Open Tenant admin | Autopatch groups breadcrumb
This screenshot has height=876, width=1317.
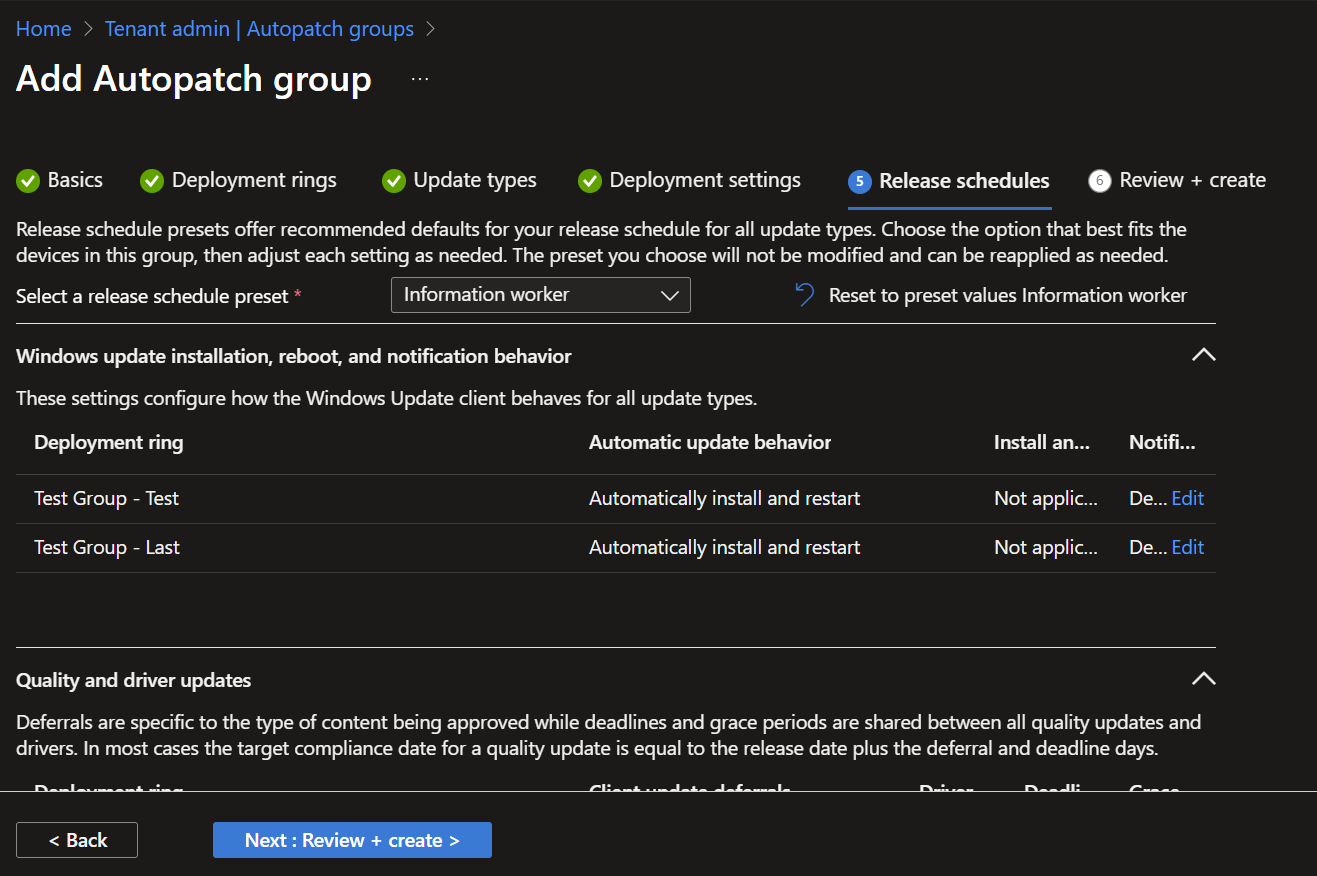[259, 29]
